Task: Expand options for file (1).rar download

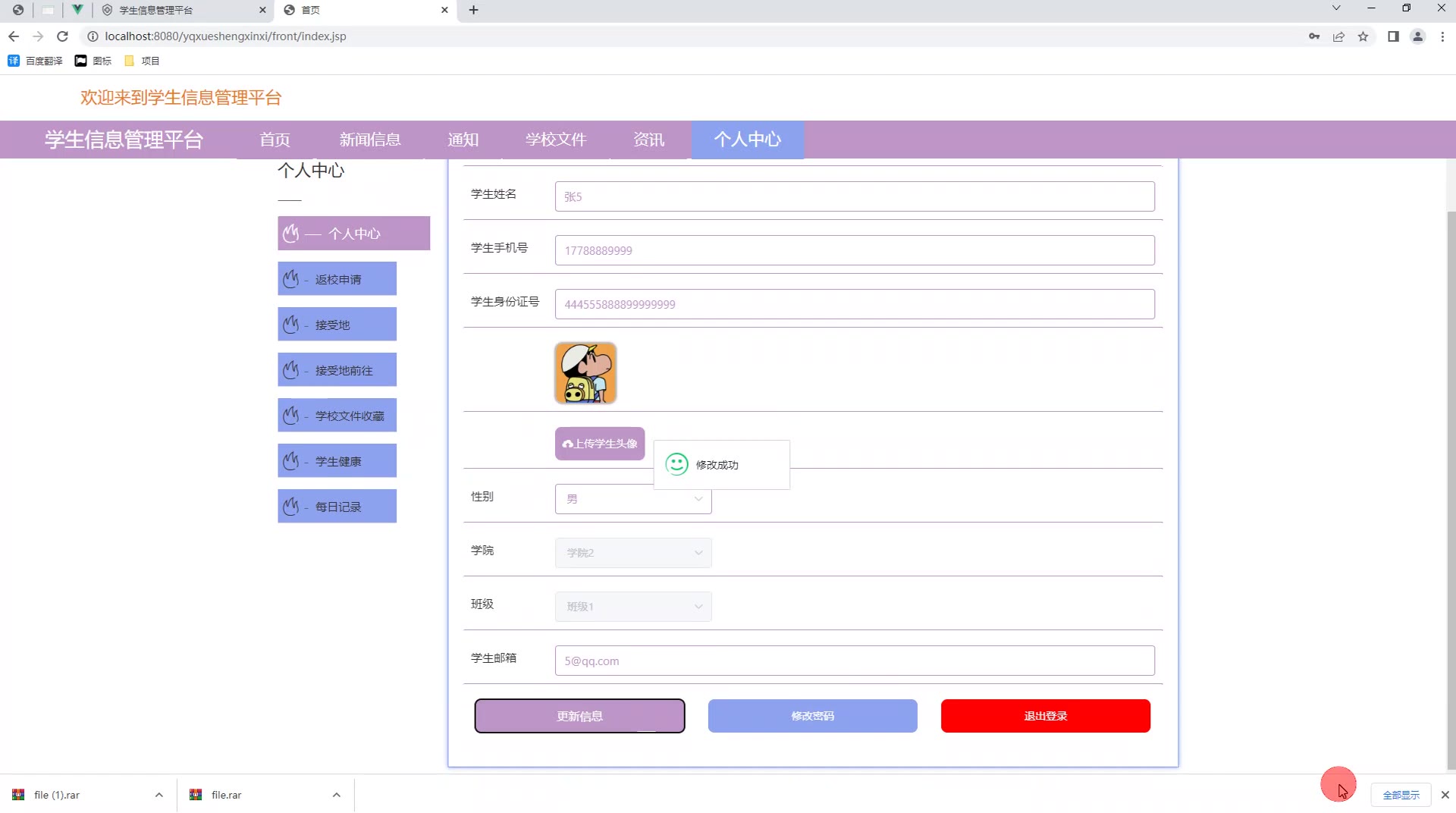Action: click(158, 795)
